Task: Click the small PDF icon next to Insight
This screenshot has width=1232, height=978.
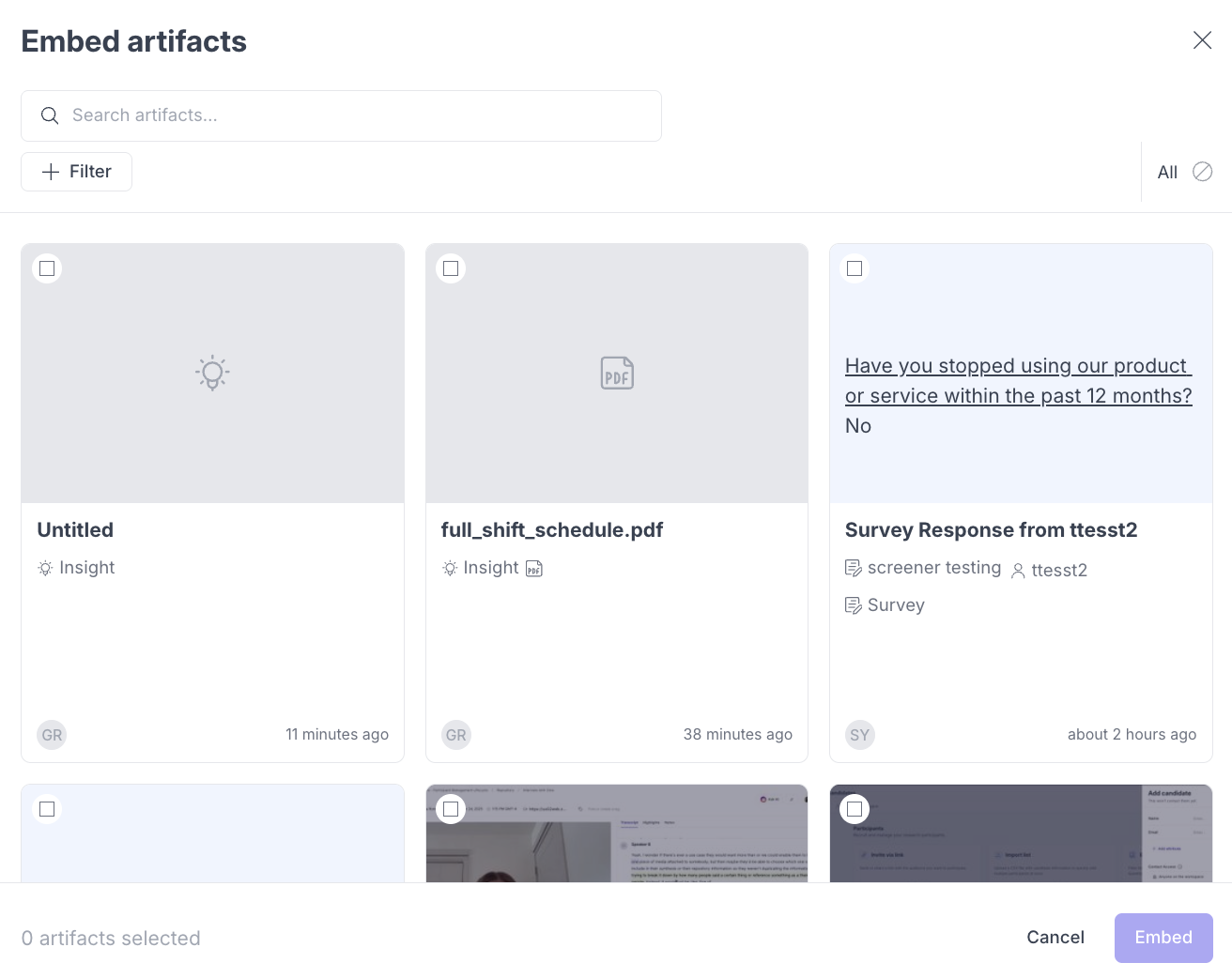Action: pos(534,568)
